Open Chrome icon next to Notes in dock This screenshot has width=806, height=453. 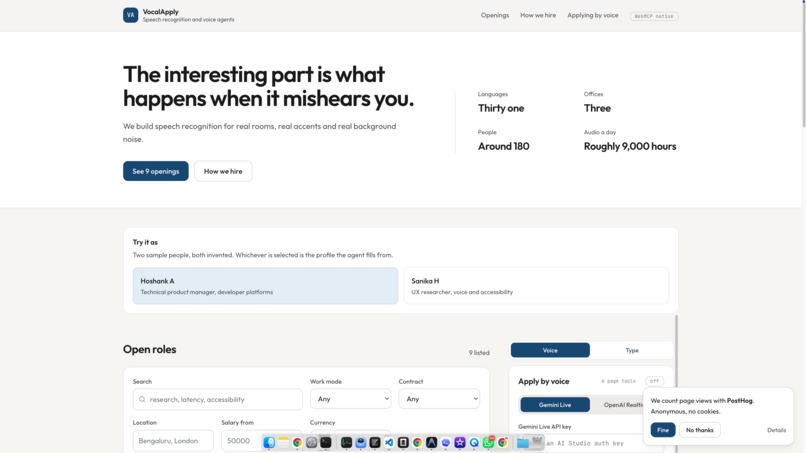click(x=297, y=442)
